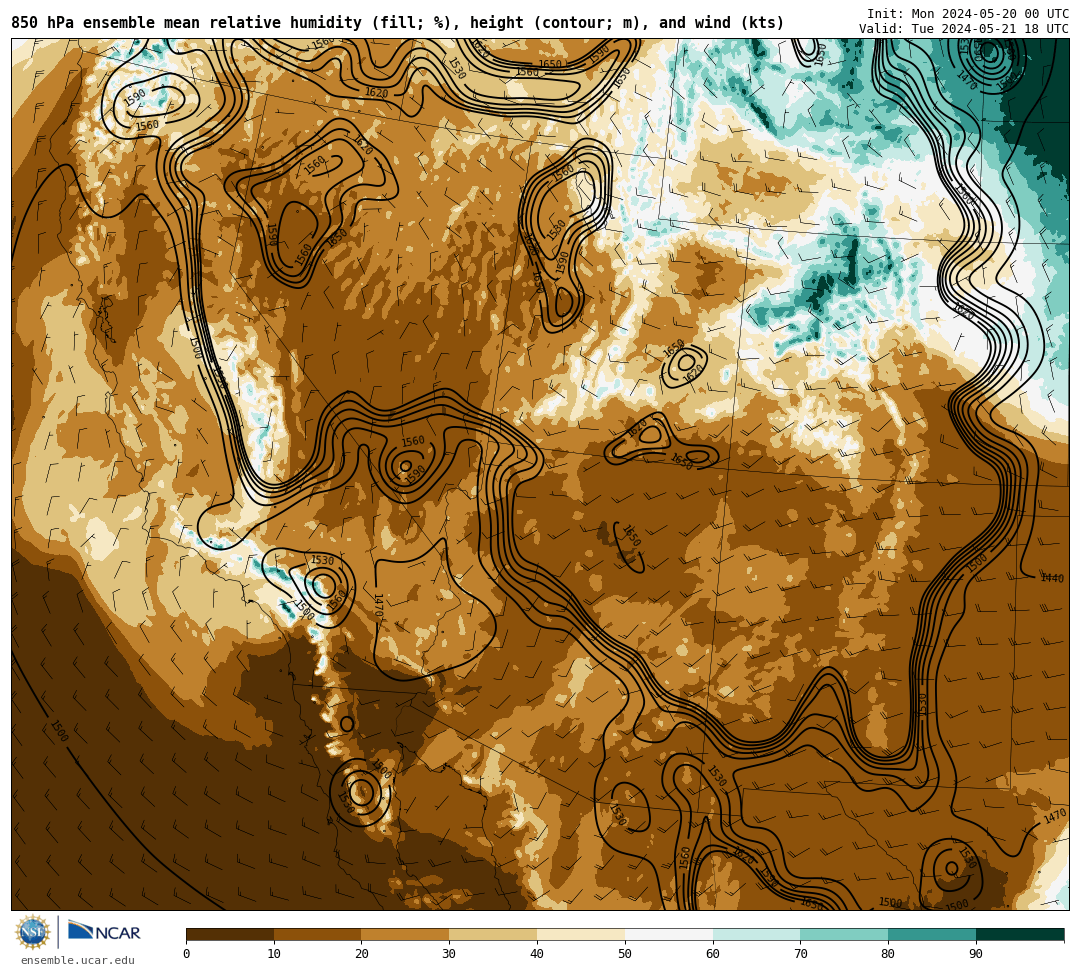Click the Init date text
The height and width of the screenshot is (973, 1080).
click(968, 14)
